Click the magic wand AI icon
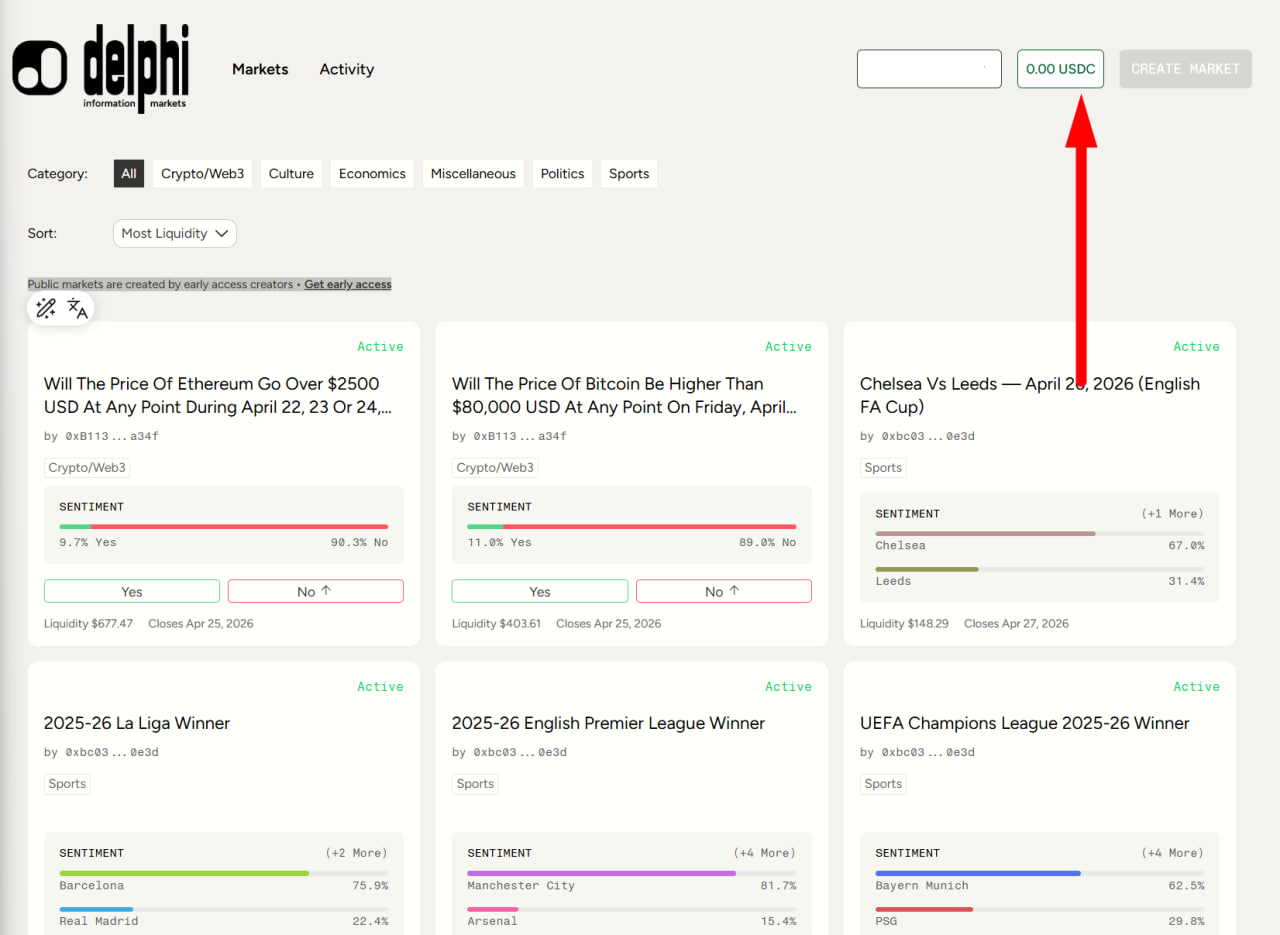Image resolution: width=1280 pixels, height=935 pixels. (46, 309)
